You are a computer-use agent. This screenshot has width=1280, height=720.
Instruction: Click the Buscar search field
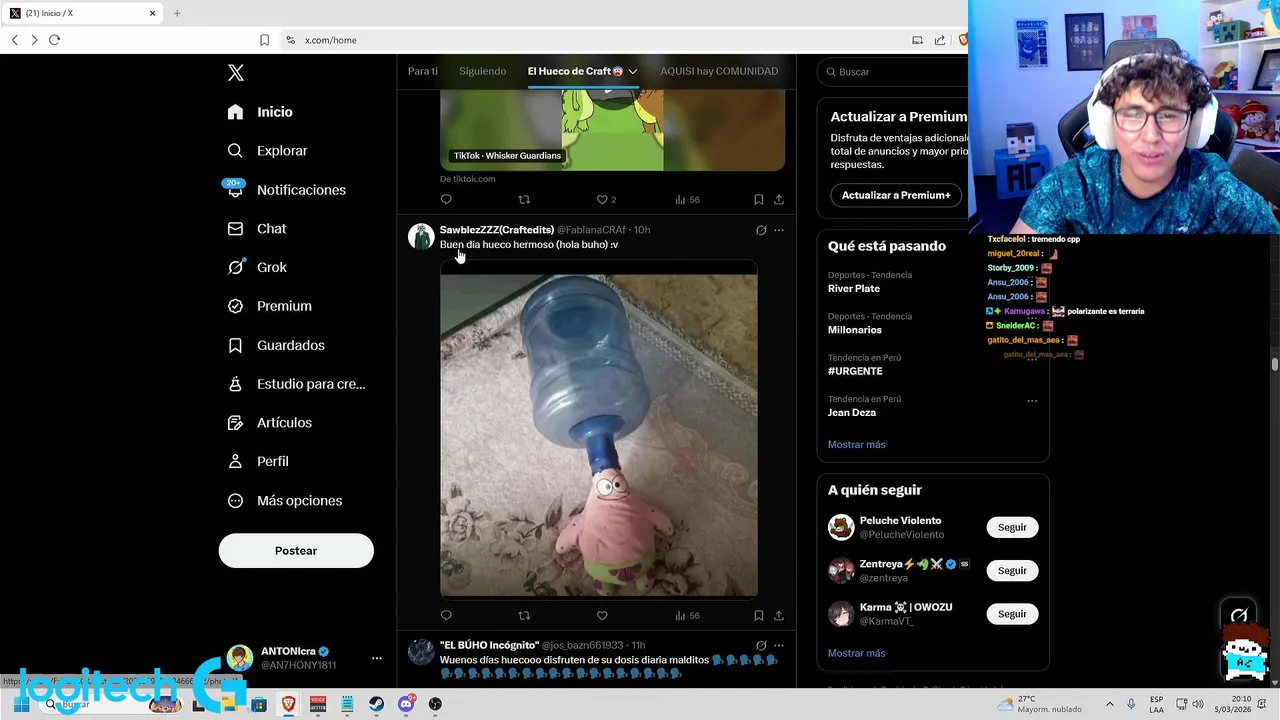[895, 72]
